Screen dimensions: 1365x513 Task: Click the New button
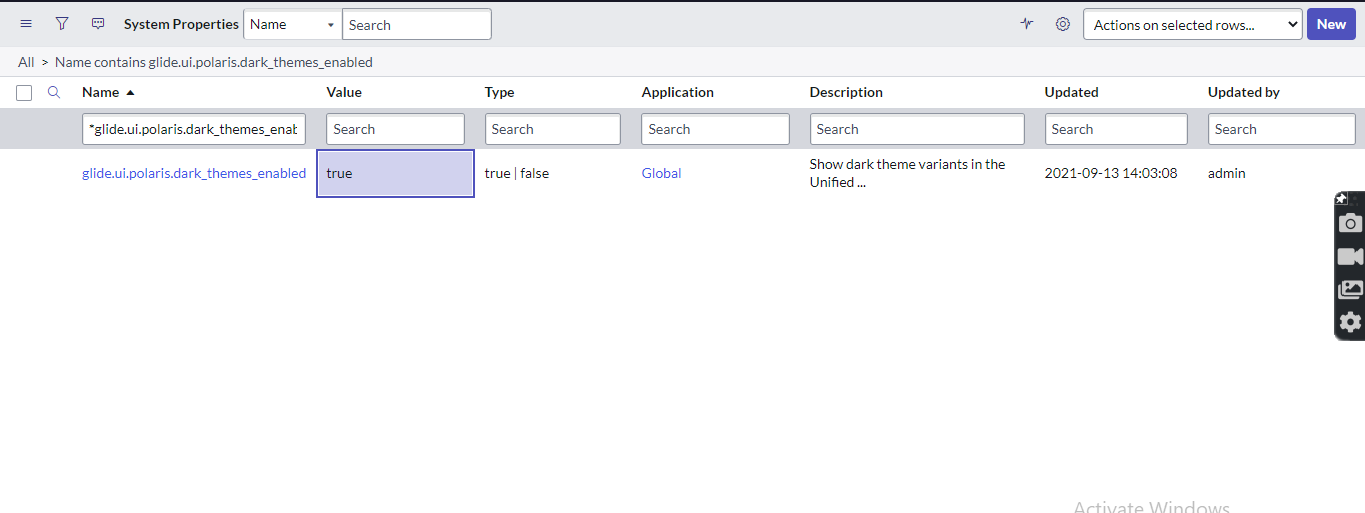(1331, 25)
